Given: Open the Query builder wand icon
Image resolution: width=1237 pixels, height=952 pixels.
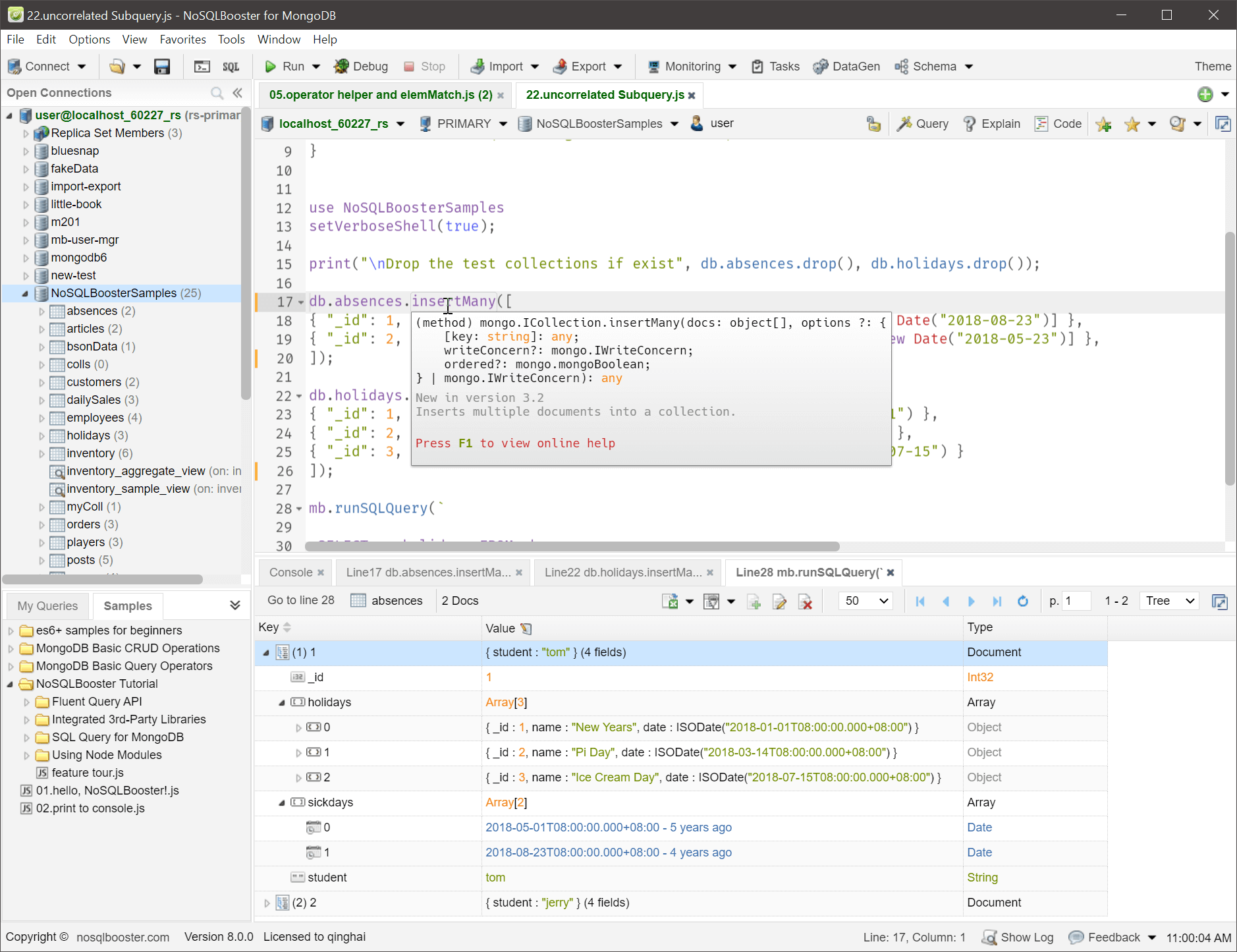Looking at the screenshot, I should 923,124.
